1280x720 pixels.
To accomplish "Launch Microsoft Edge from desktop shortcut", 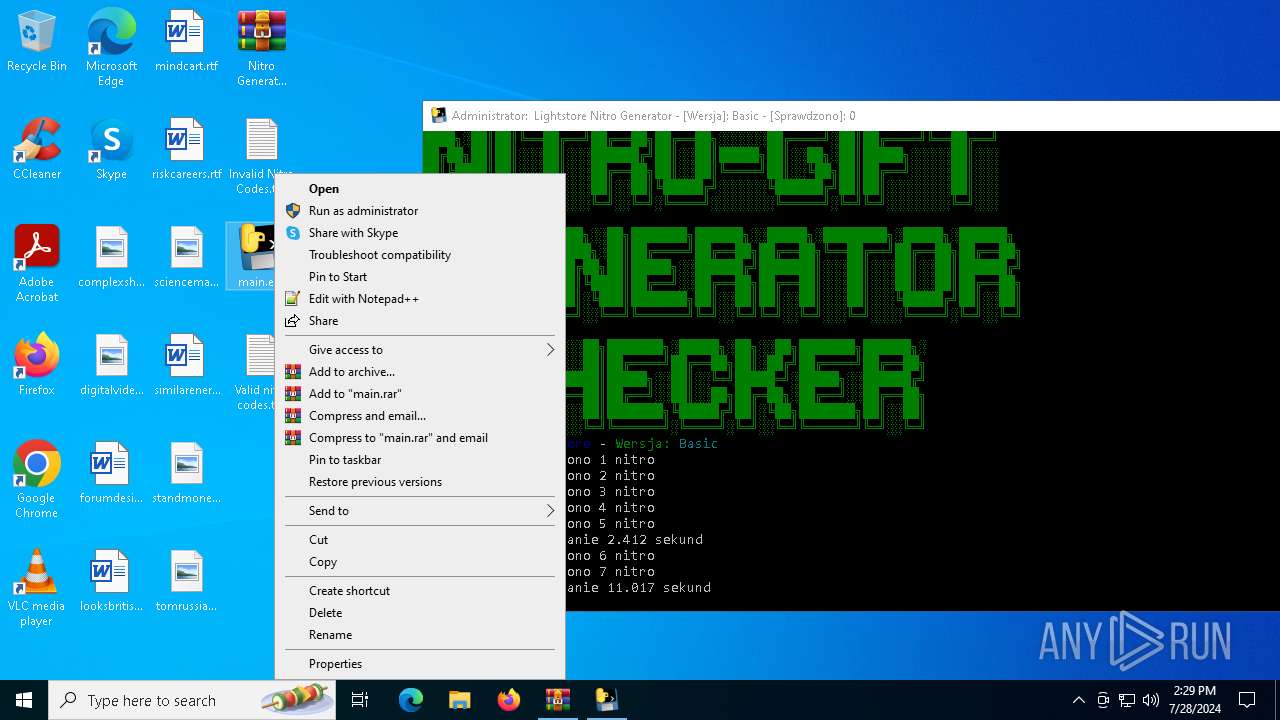I will [111, 48].
